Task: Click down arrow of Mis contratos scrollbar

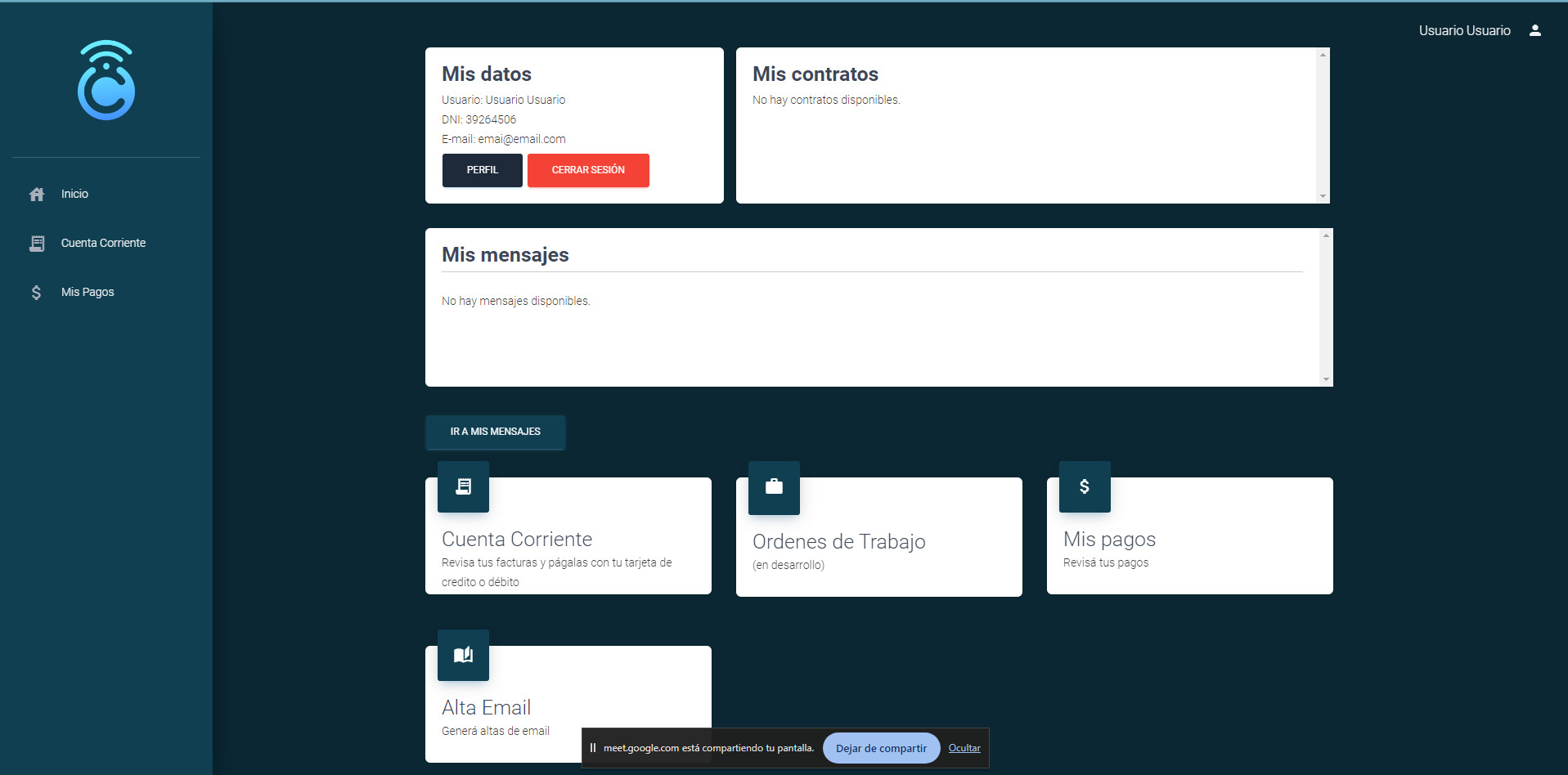Action: point(1323,196)
